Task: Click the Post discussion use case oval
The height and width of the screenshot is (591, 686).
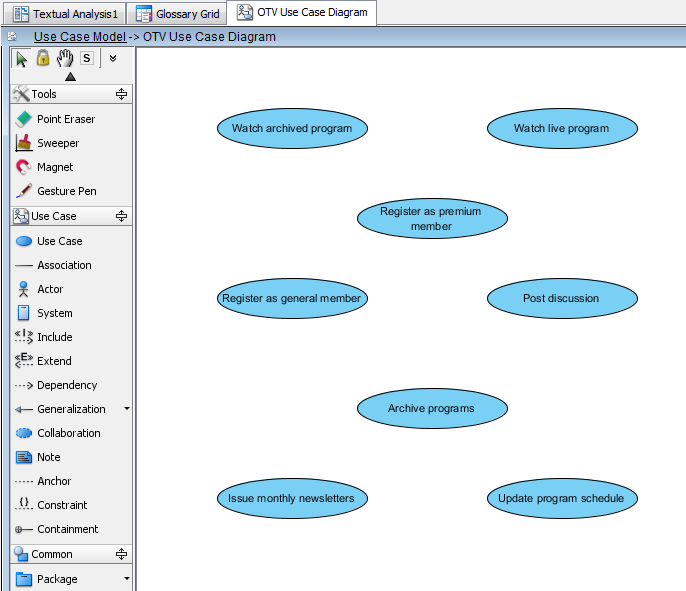Action: [562, 298]
